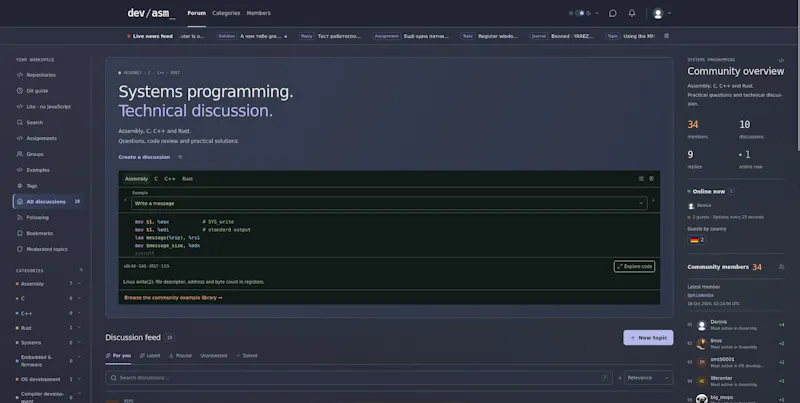Go to previous code example arrow
Viewport: 800px width, 403px height.
125,200
